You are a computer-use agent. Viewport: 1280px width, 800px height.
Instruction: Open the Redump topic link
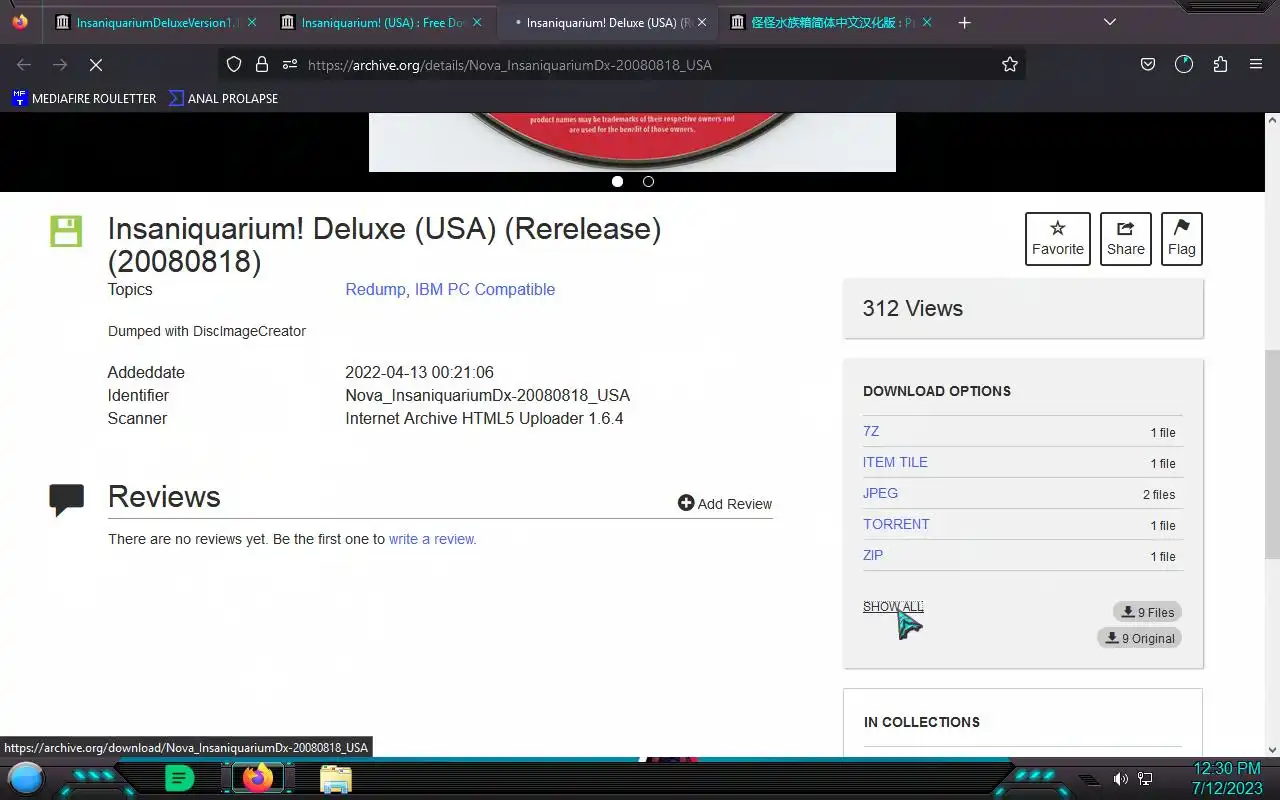click(x=375, y=289)
